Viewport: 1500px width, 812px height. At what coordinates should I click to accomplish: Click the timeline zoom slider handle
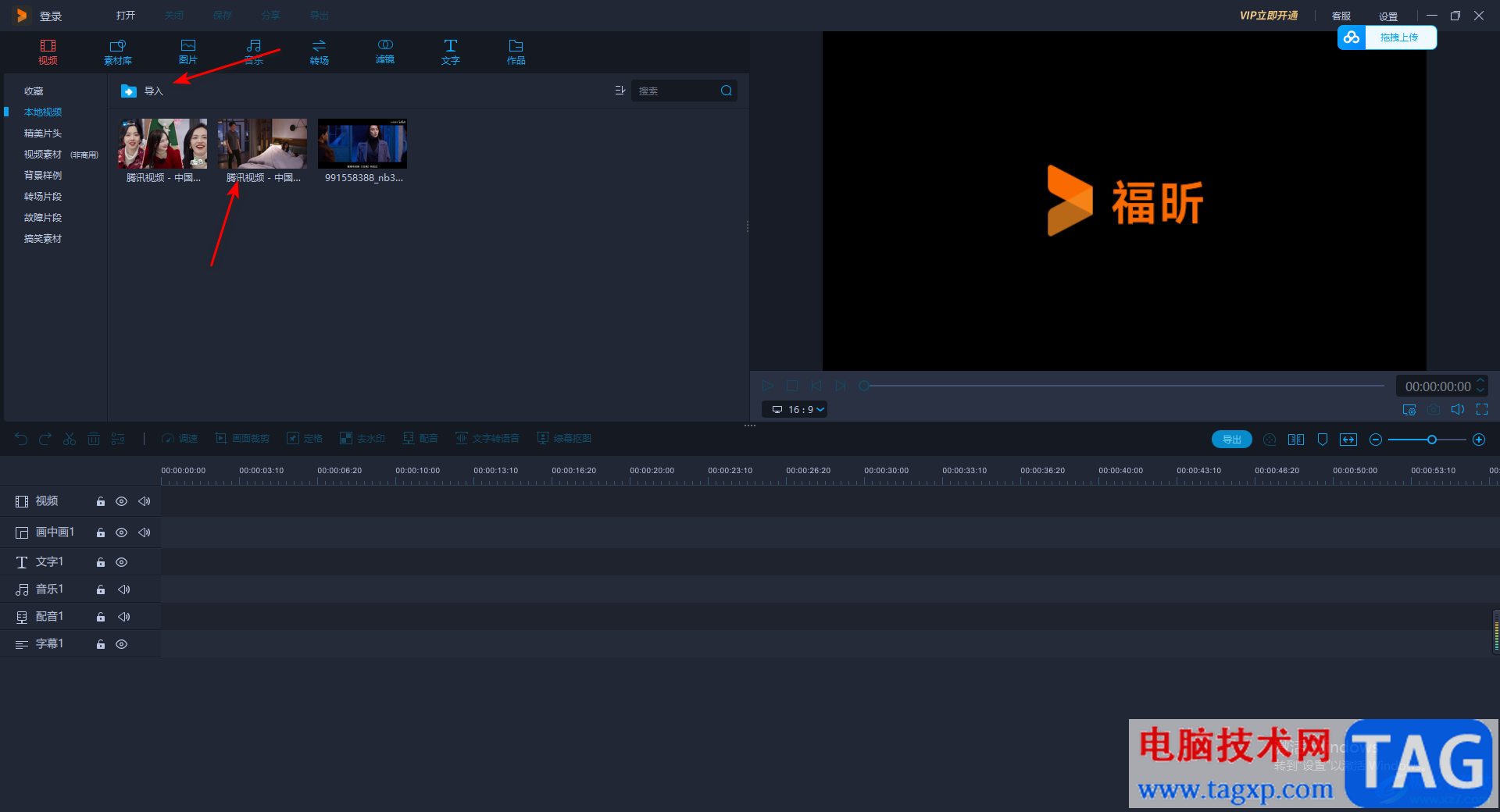click(x=1432, y=440)
